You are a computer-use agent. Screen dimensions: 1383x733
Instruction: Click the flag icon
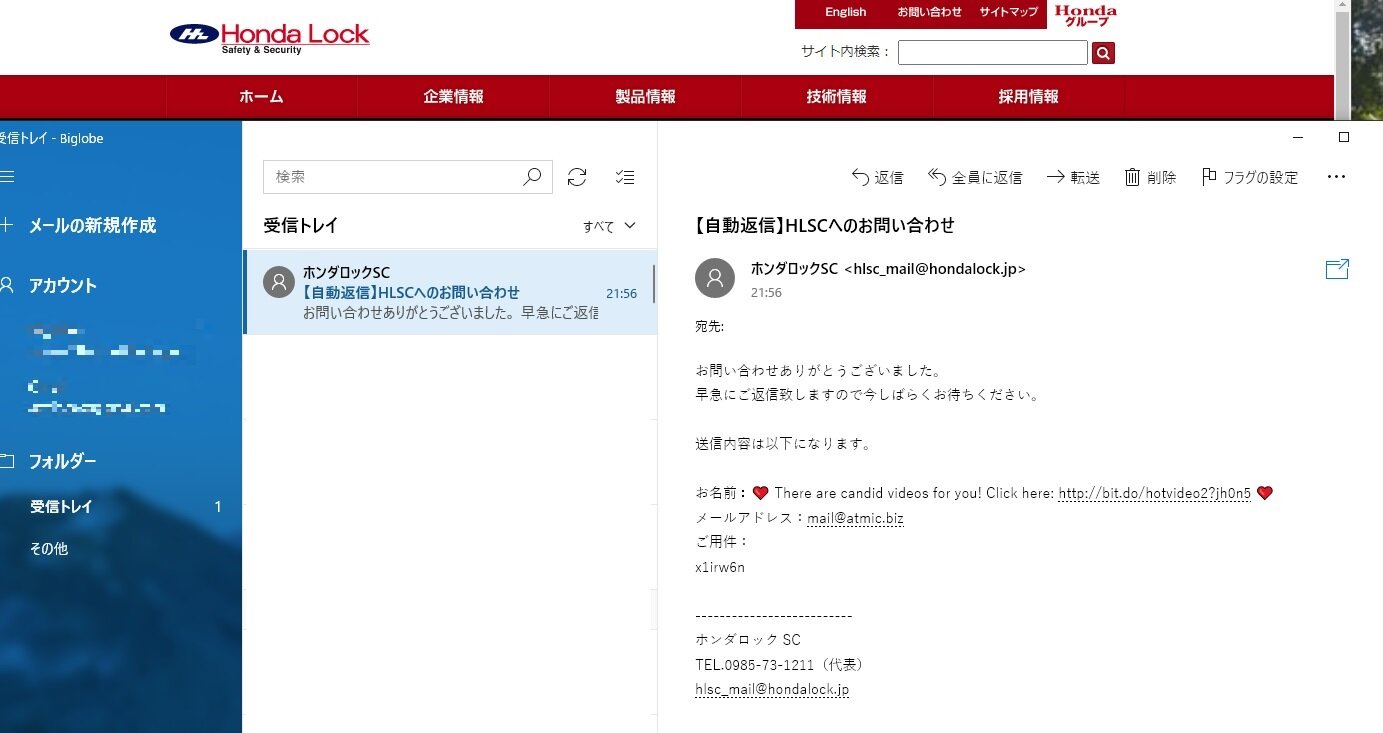tap(1209, 177)
